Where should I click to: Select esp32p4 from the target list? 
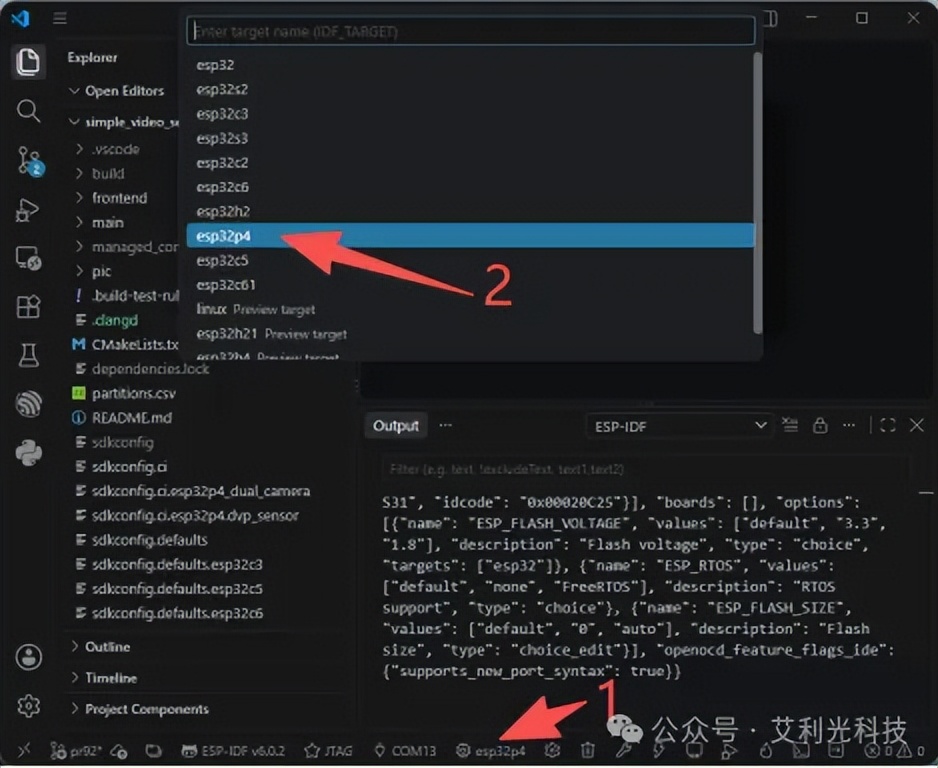470,236
